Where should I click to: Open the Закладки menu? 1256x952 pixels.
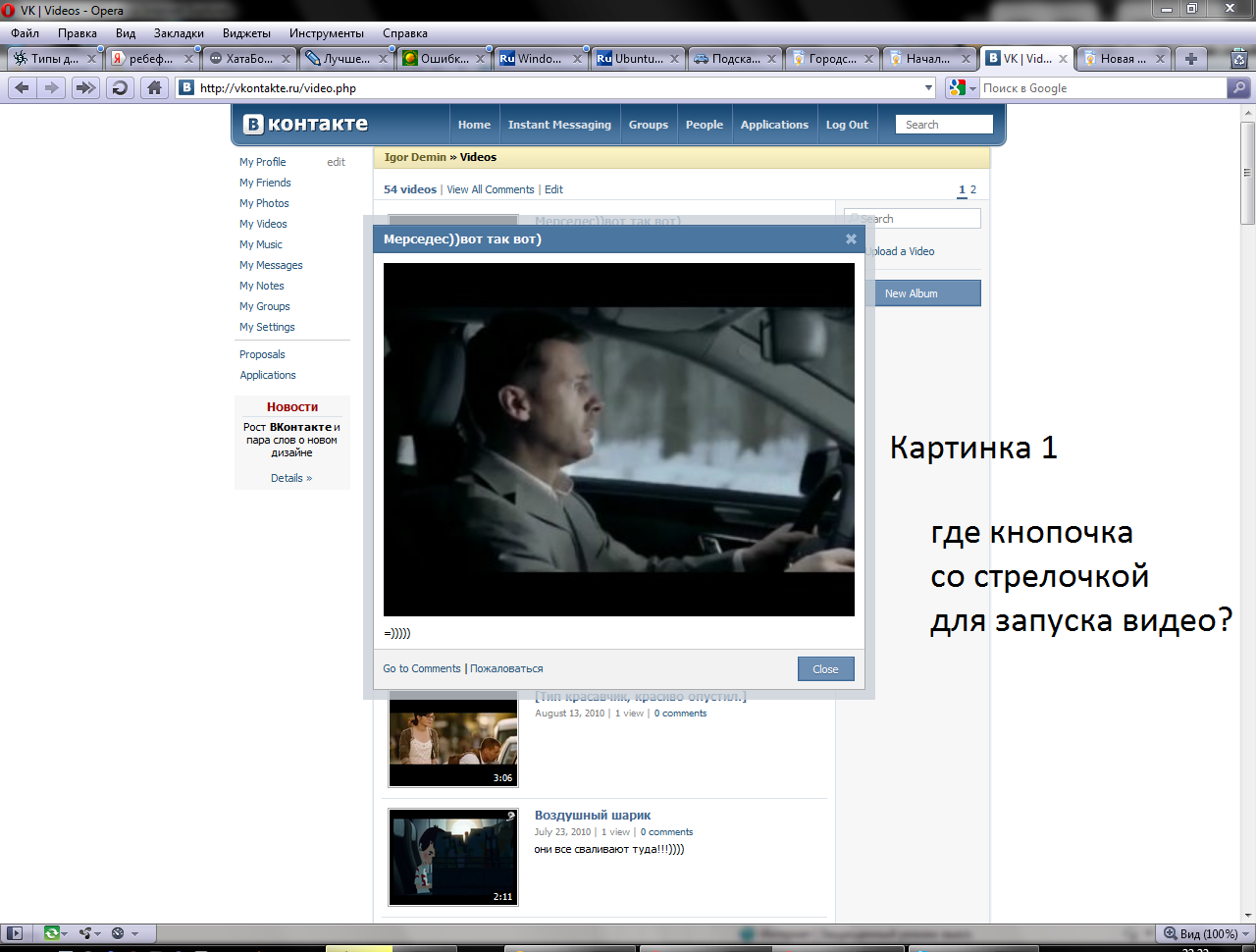tap(179, 33)
